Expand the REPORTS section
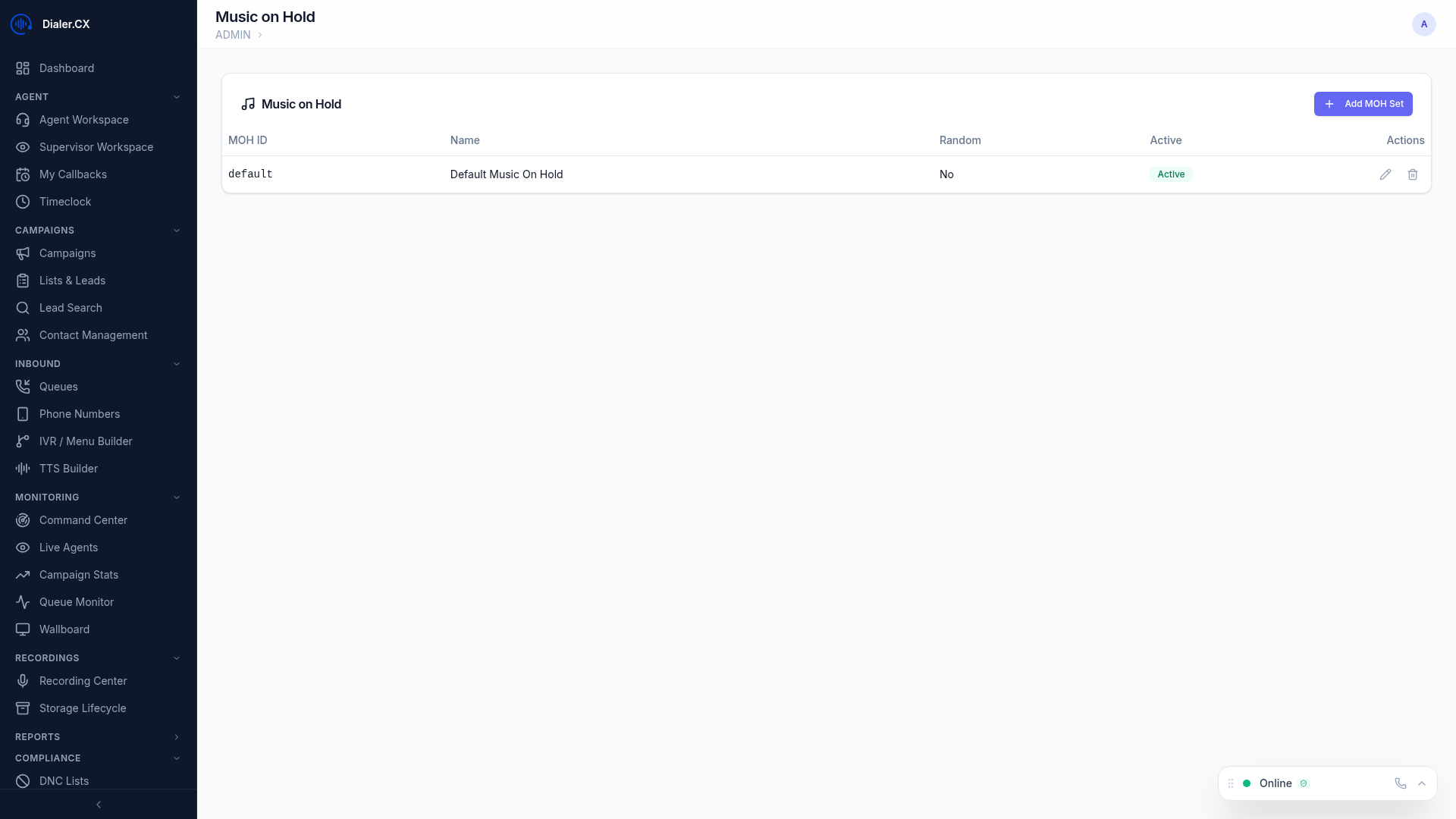Image resolution: width=1456 pixels, height=819 pixels. [x=177, y=736]
